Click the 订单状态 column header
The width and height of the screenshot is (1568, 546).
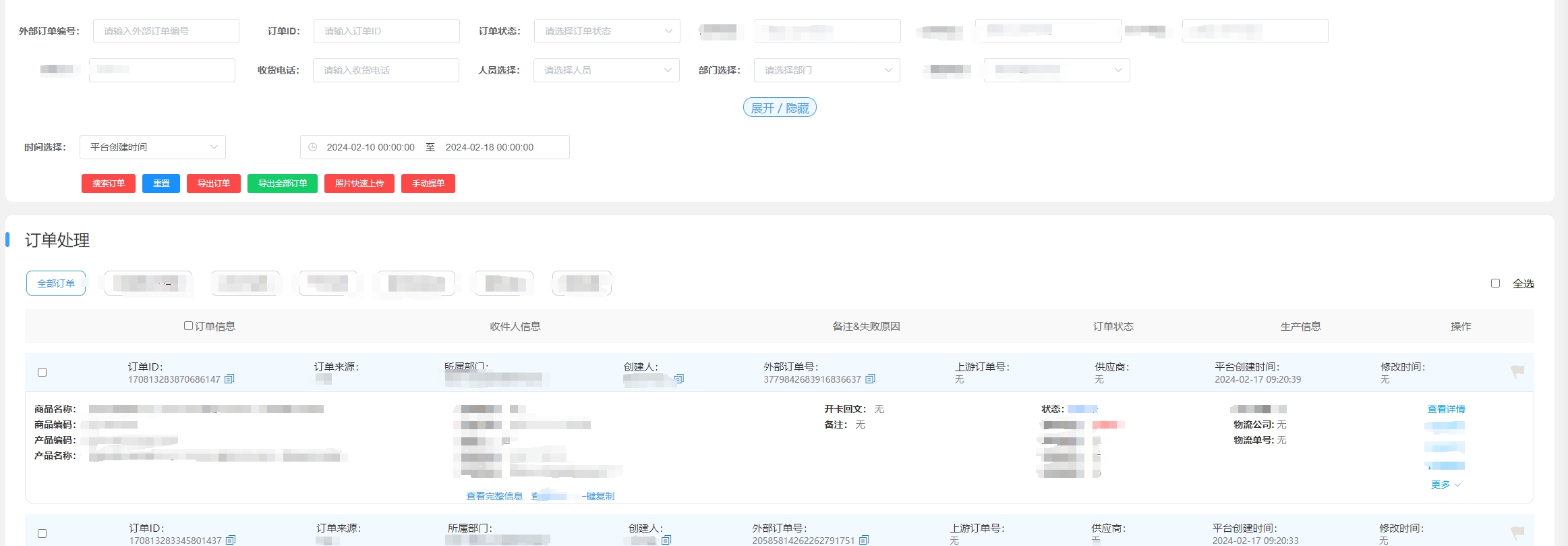point(1113,327)
